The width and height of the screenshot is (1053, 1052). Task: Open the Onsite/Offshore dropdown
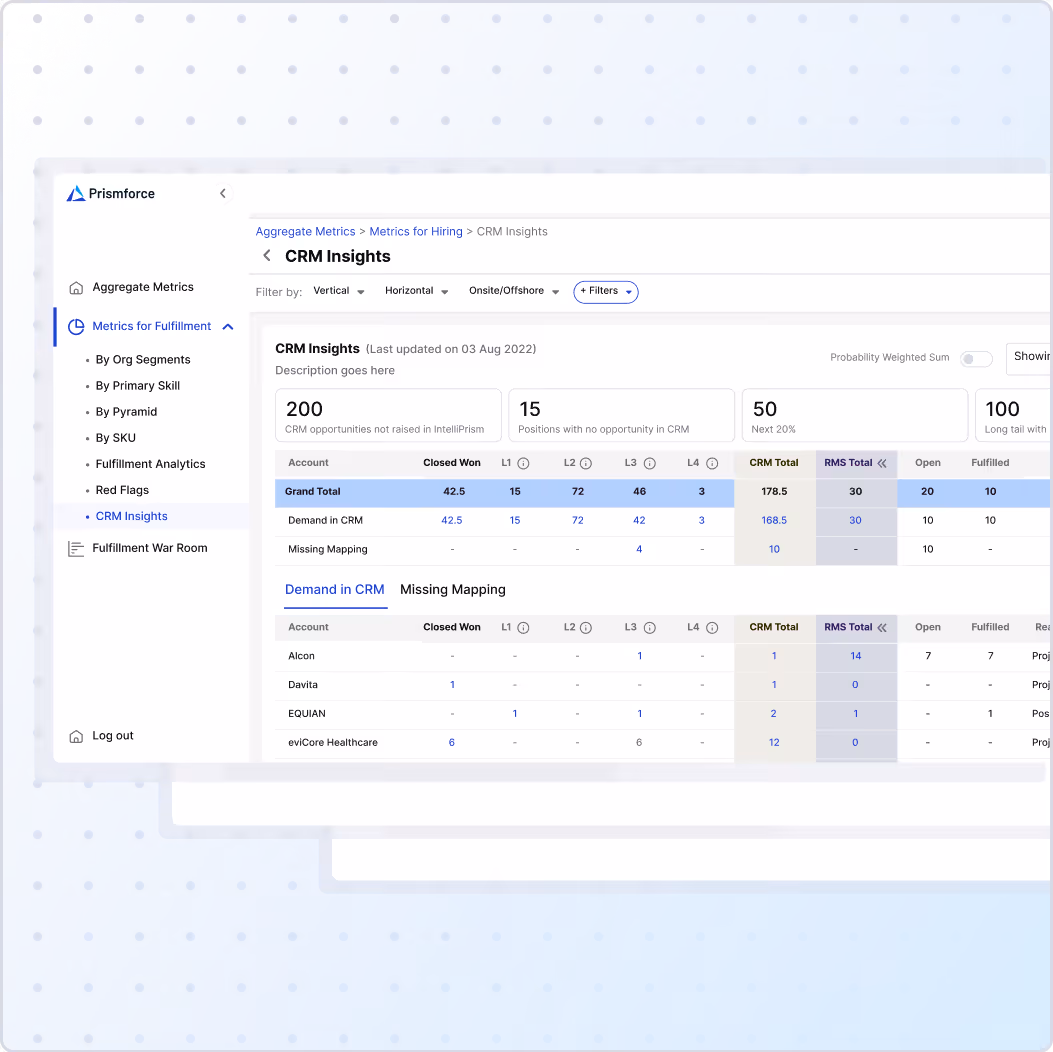click(513, 291)
